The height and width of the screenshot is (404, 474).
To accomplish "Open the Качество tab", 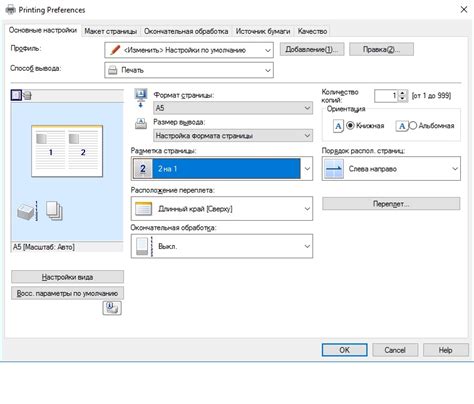I will coord(312,31).
